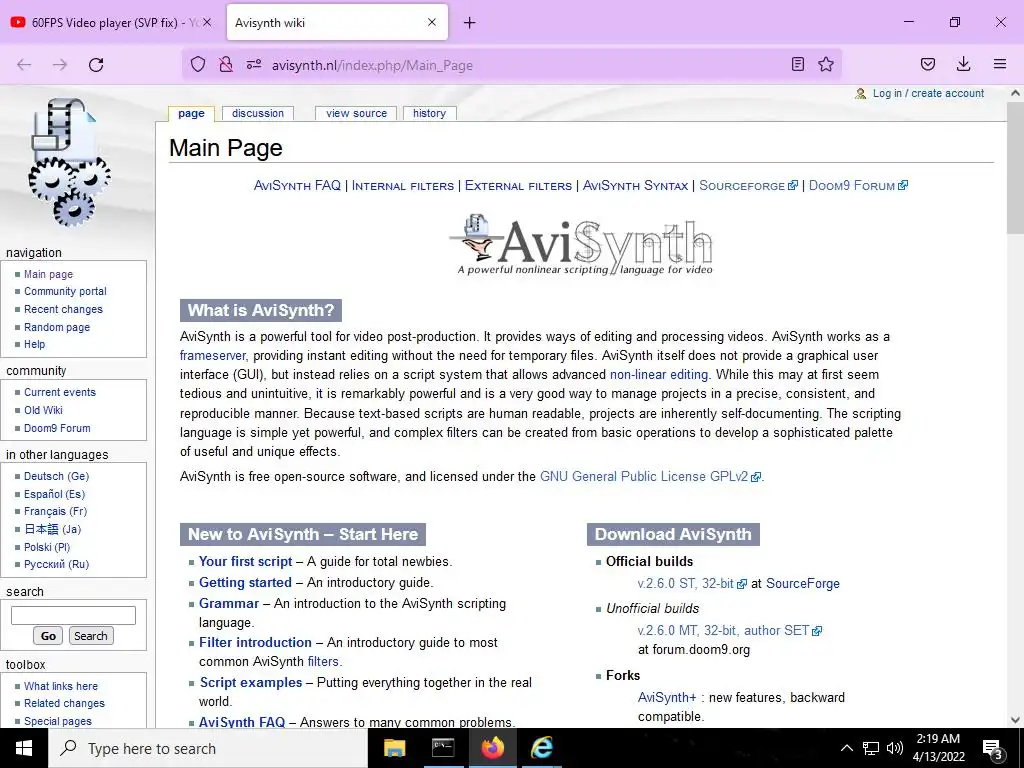Screen dimensions: 1024x768
Task: Click the AviSynth film-and-gears wiki logo
Action: point(69,162)
